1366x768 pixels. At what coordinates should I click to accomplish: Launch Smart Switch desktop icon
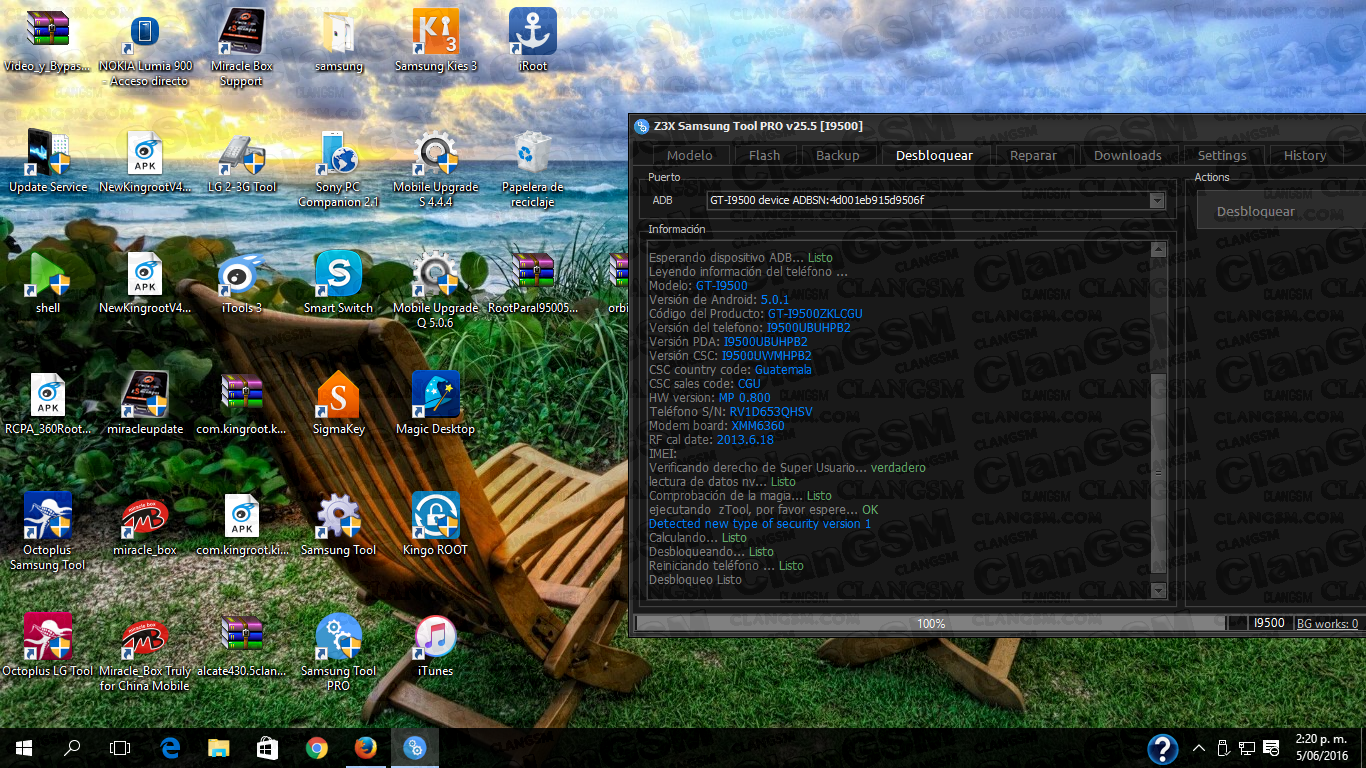click(339, 274)
